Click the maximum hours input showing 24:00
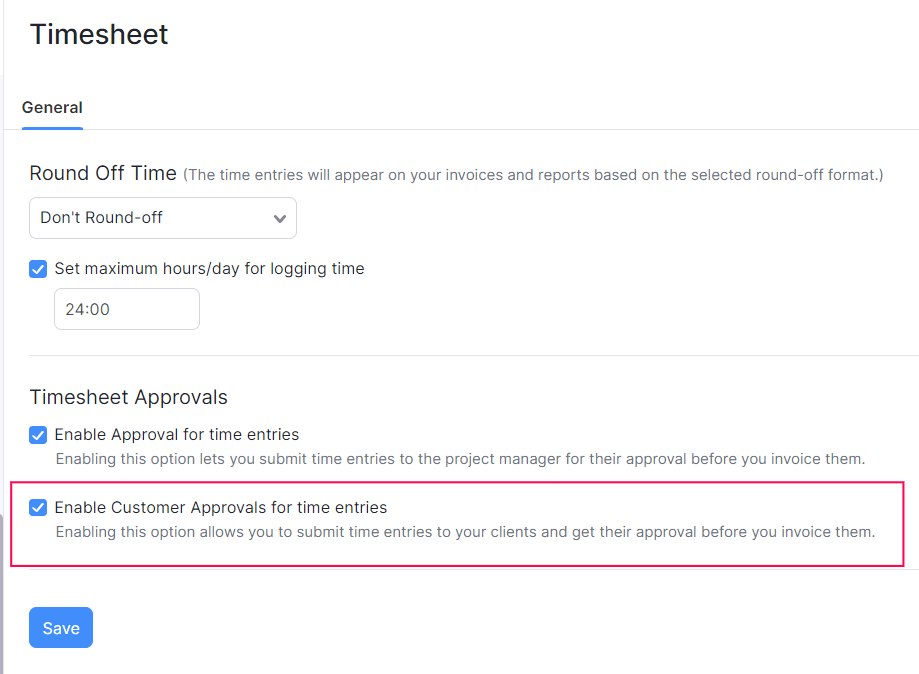919x674 pixels. tap(126, 309)
